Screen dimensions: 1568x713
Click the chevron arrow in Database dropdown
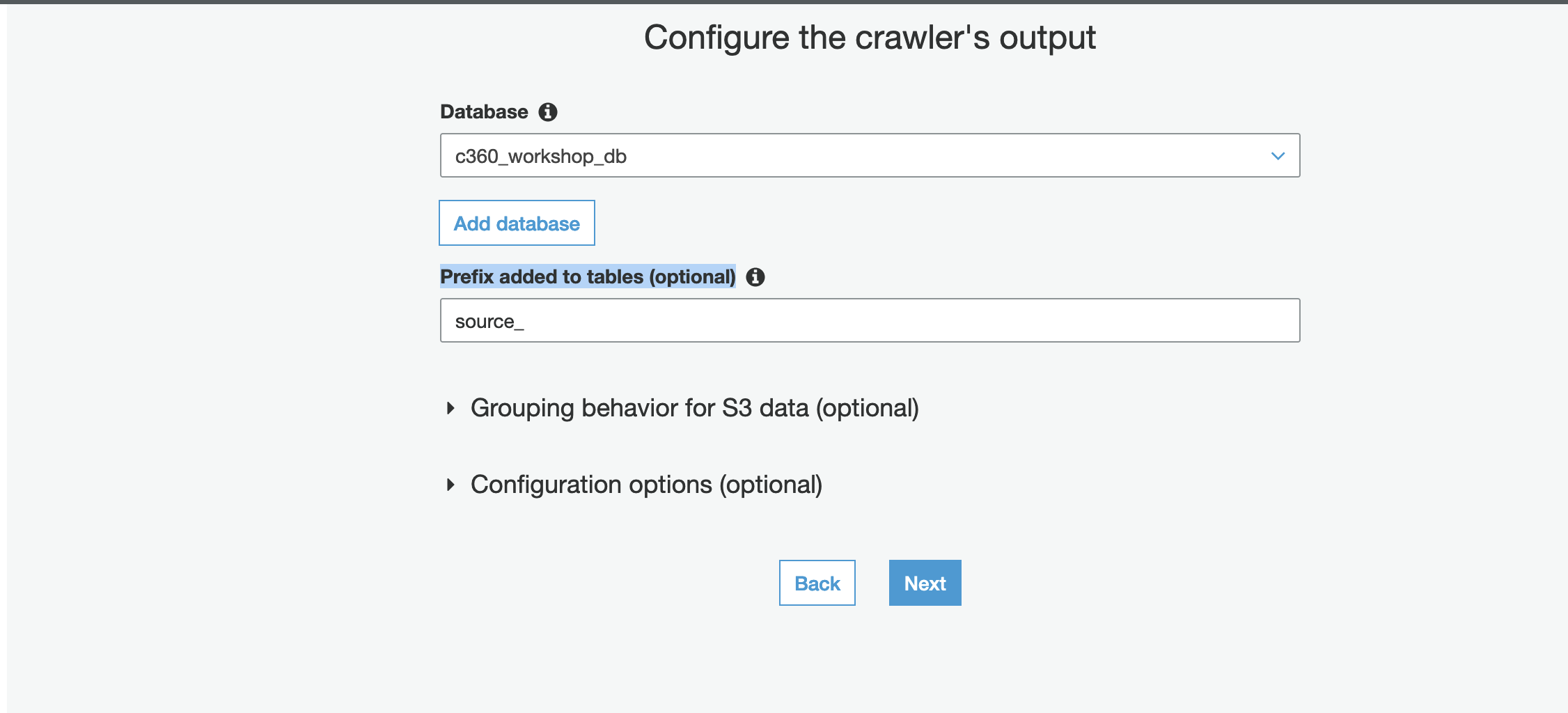(1278, 156)
